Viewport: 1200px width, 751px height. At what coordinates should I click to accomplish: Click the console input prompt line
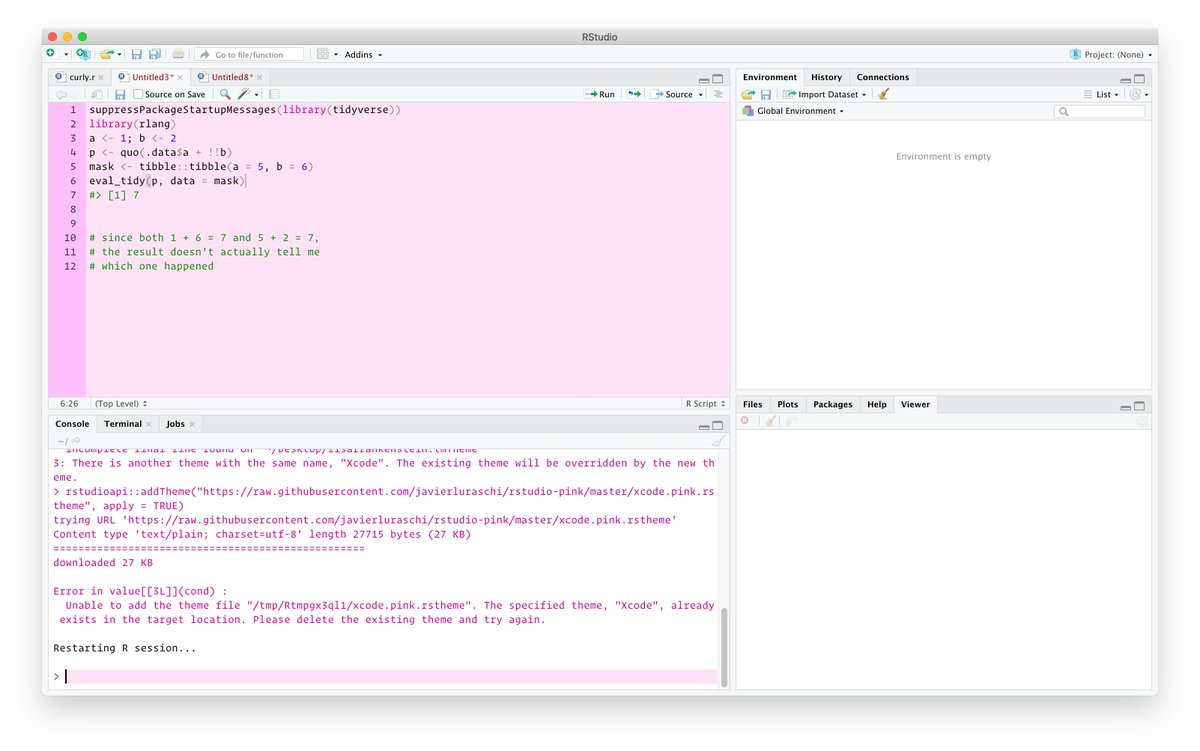pos(385,677)
